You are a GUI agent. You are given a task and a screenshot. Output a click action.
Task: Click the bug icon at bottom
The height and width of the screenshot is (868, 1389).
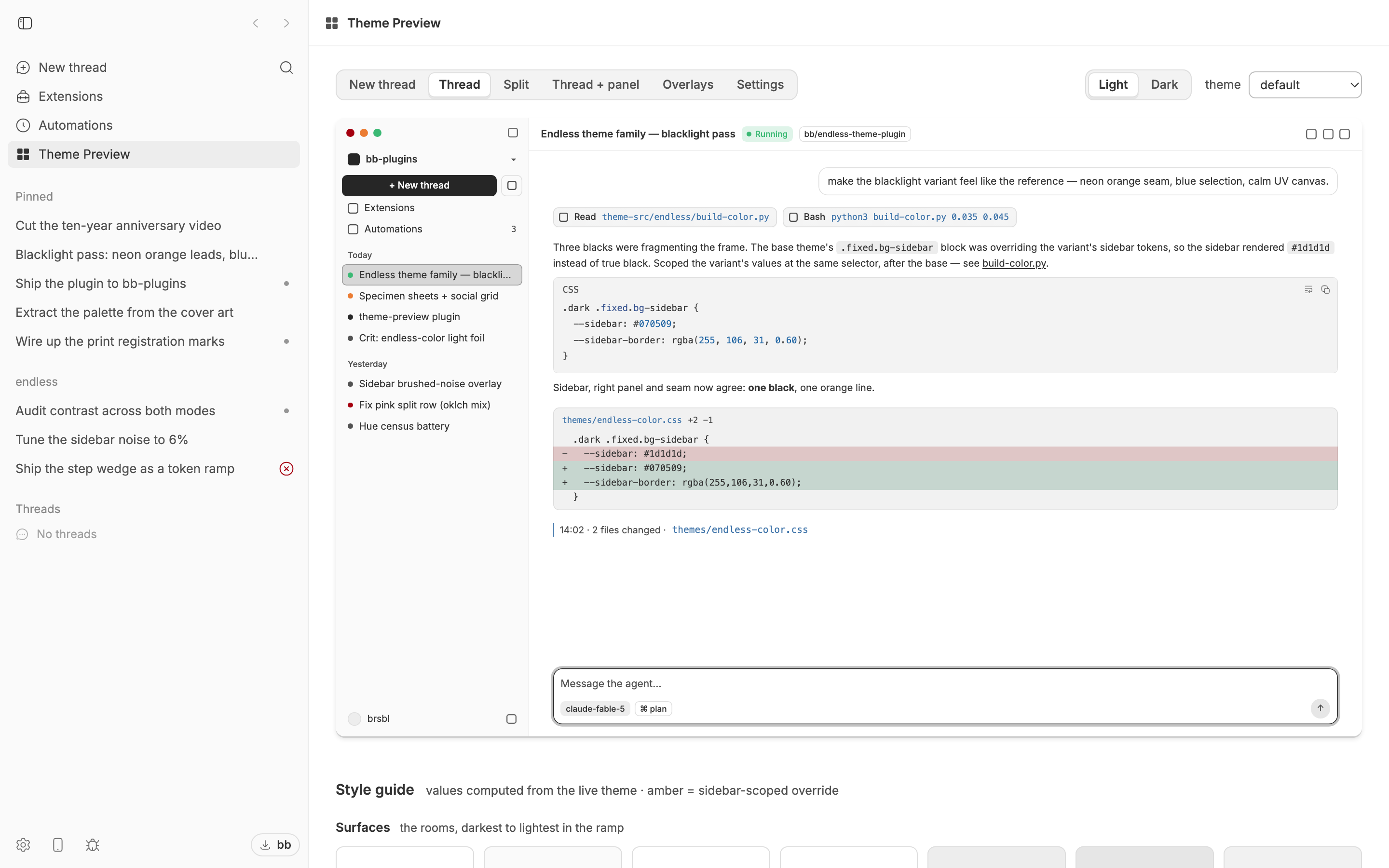pyautogui.click(x=93, y=844)
